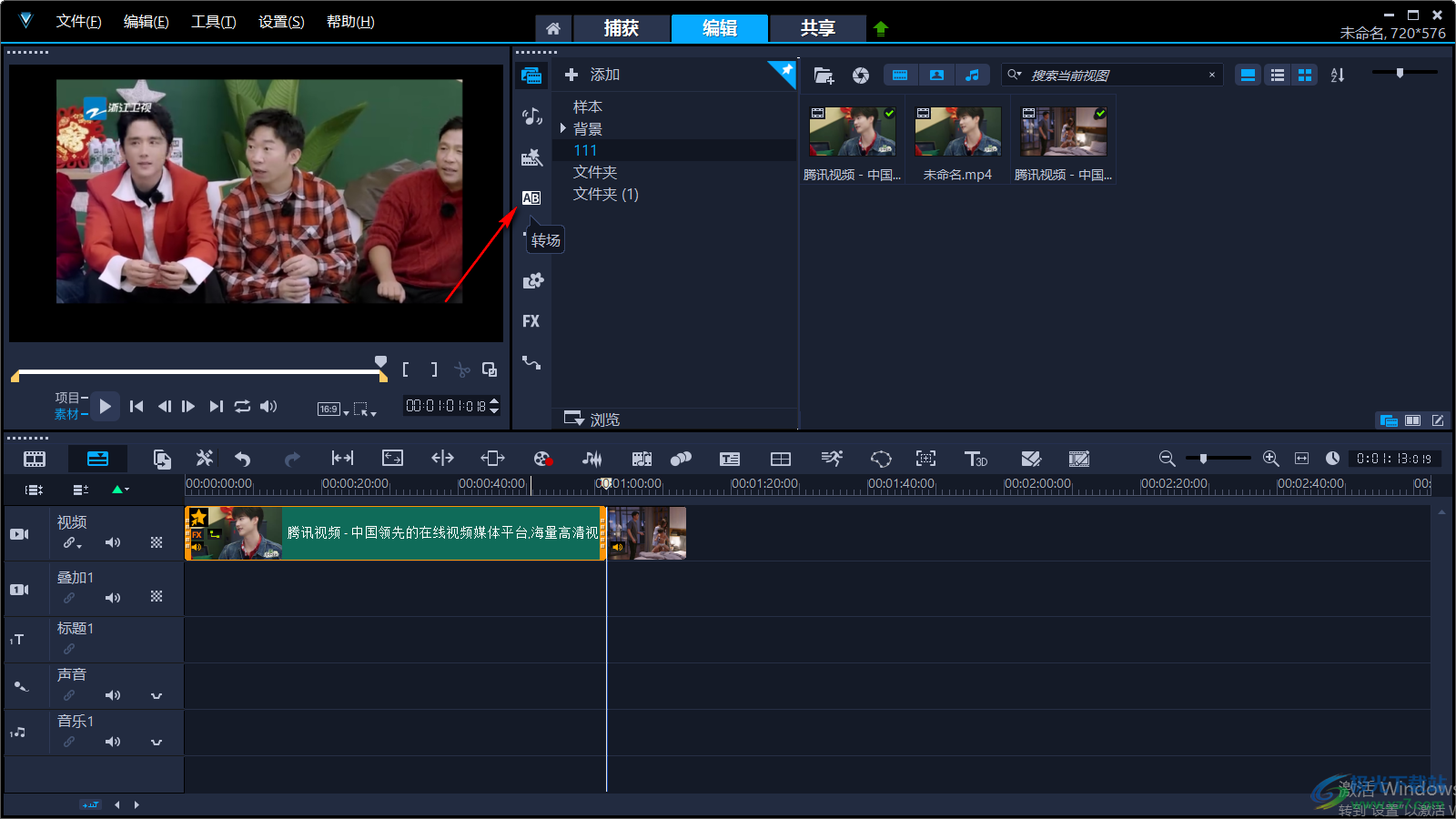Open the motion tracking tool icon

(x=681, y=459)
